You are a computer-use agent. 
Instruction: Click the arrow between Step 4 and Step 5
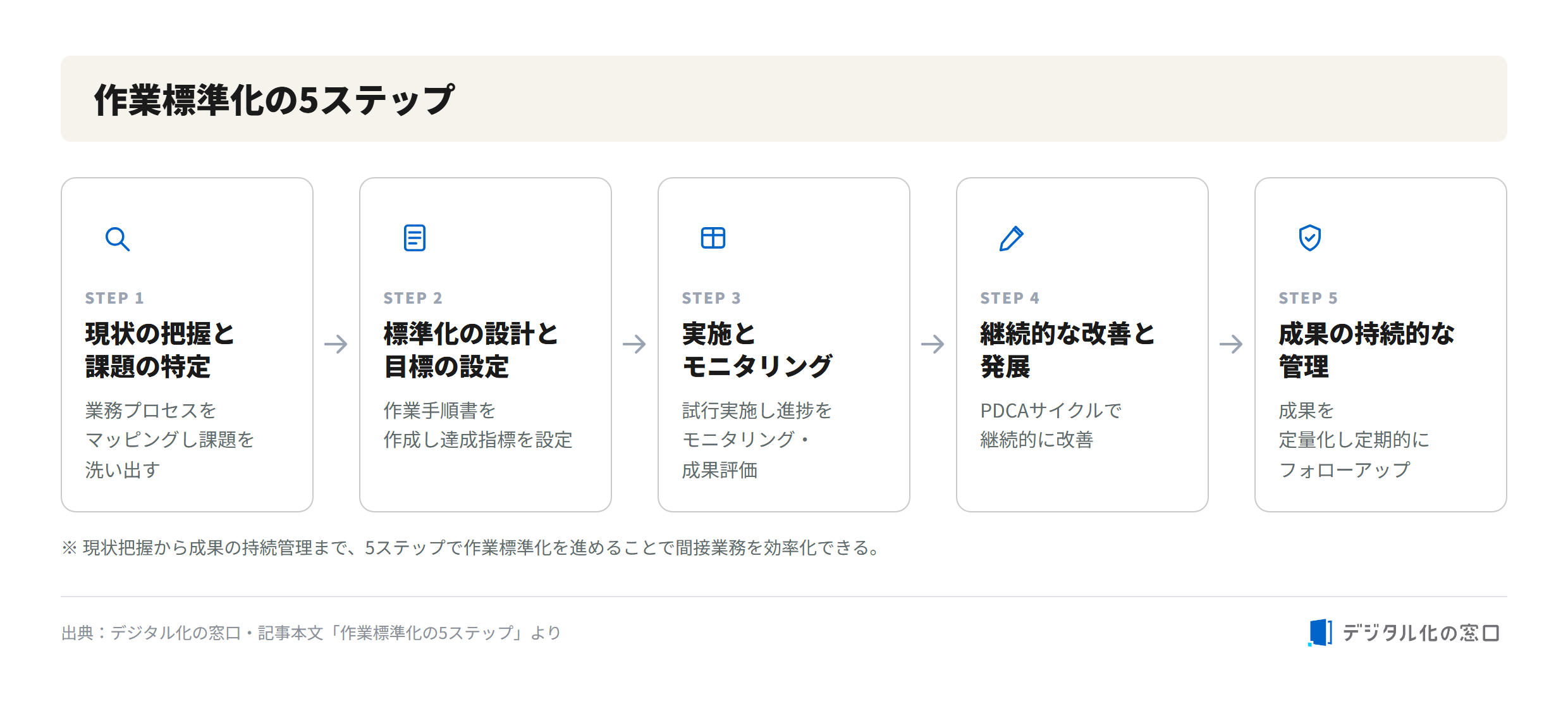(x=1232, y=344)
